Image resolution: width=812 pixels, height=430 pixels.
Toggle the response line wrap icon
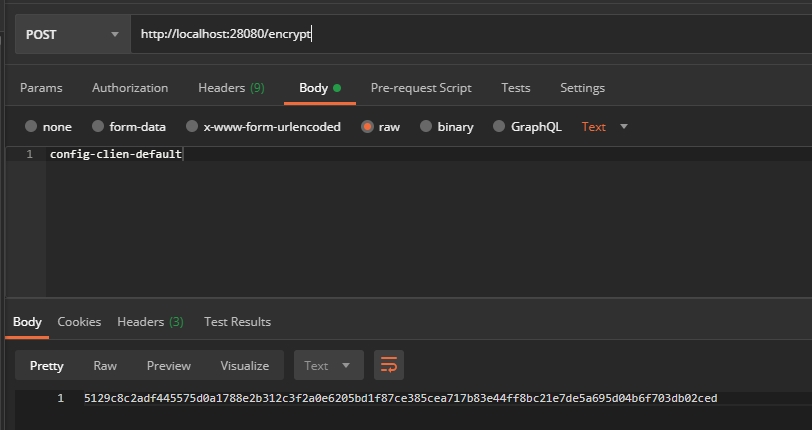[x=389, y=365]
